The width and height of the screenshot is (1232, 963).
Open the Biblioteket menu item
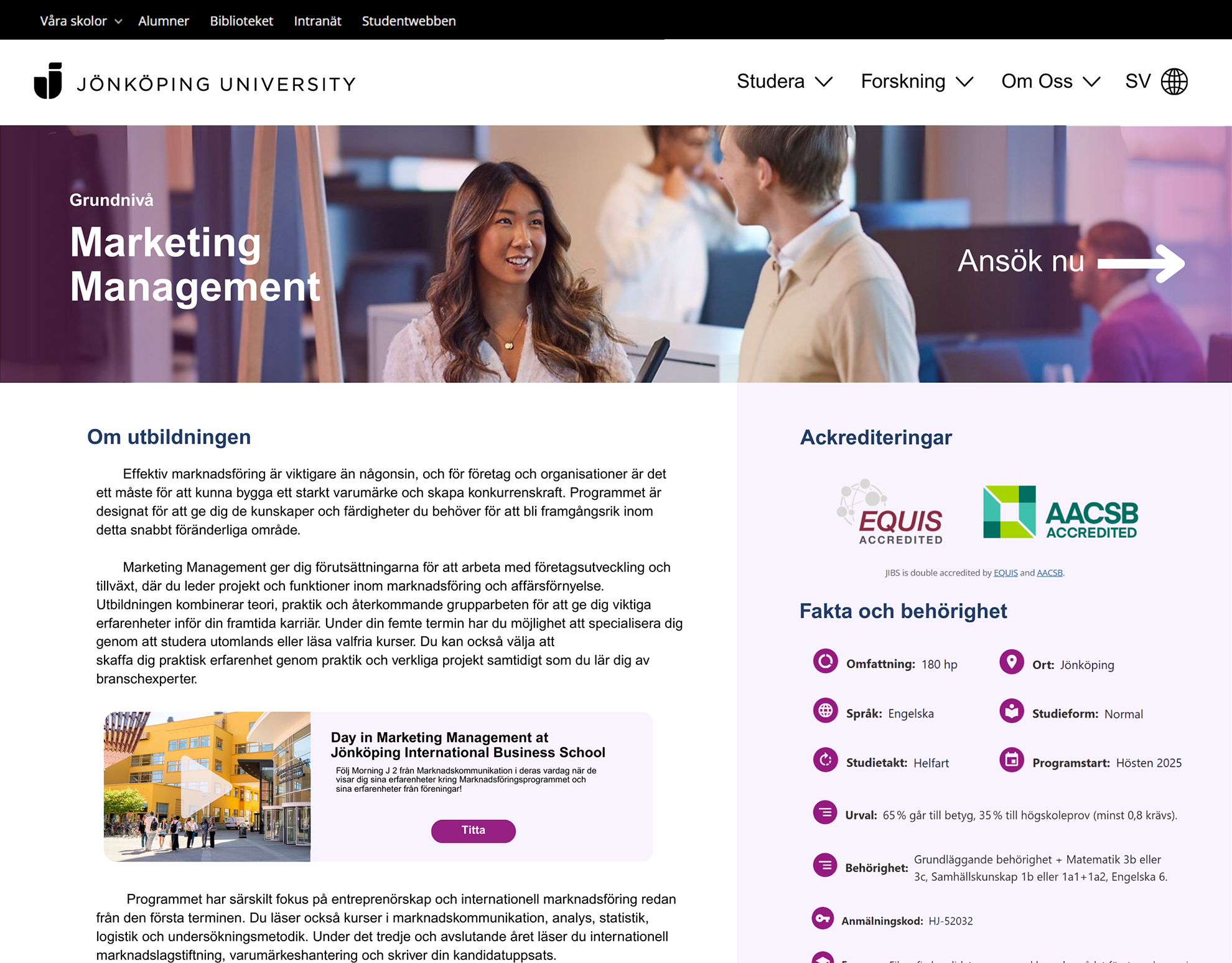click(x=241, y=21)
